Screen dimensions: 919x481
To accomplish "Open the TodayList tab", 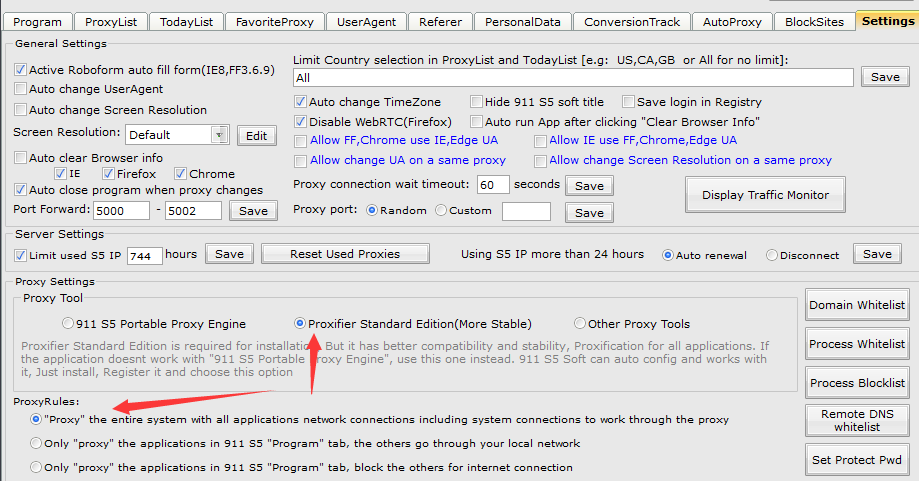I will [186, 22].
